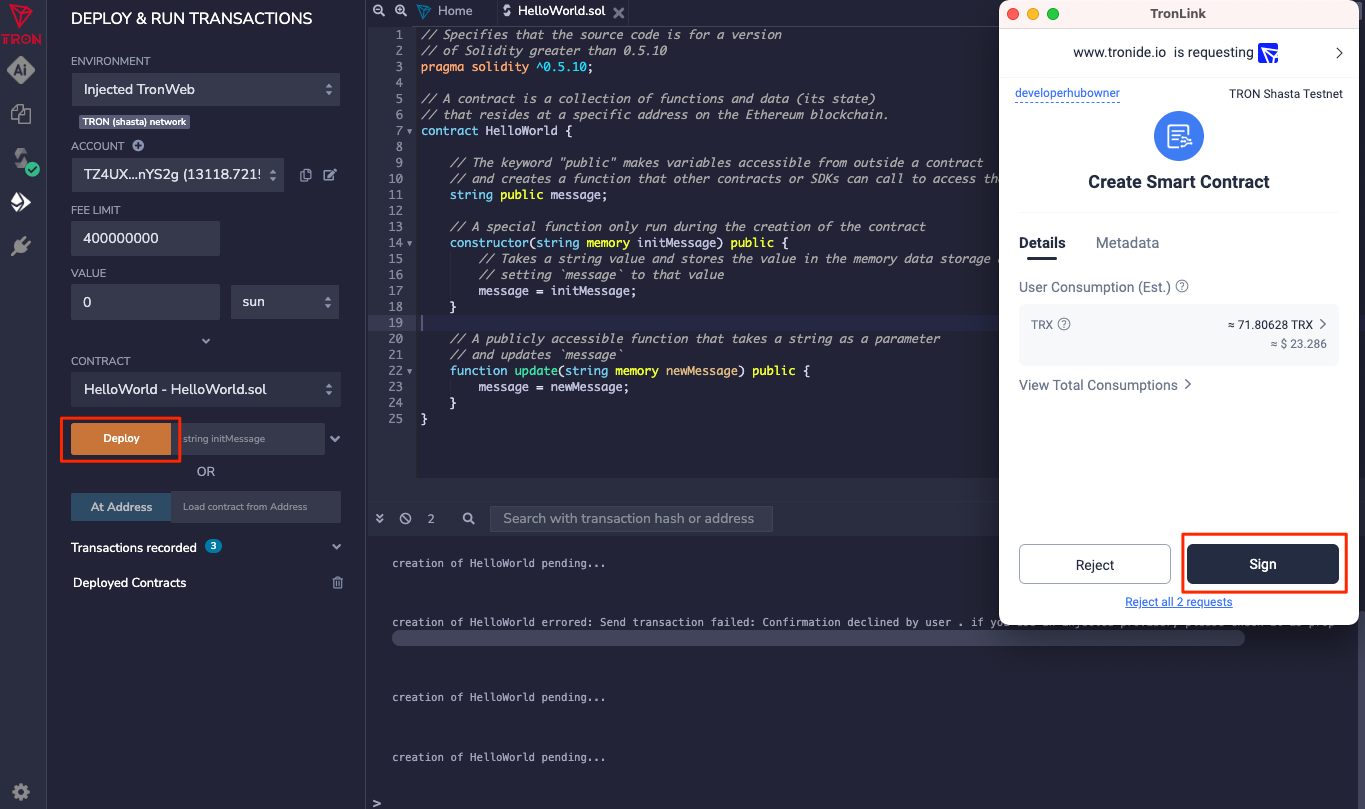Click the edit icon next to the account
The height and width of the screenshot is (809, 1365).
coord(330,175)
